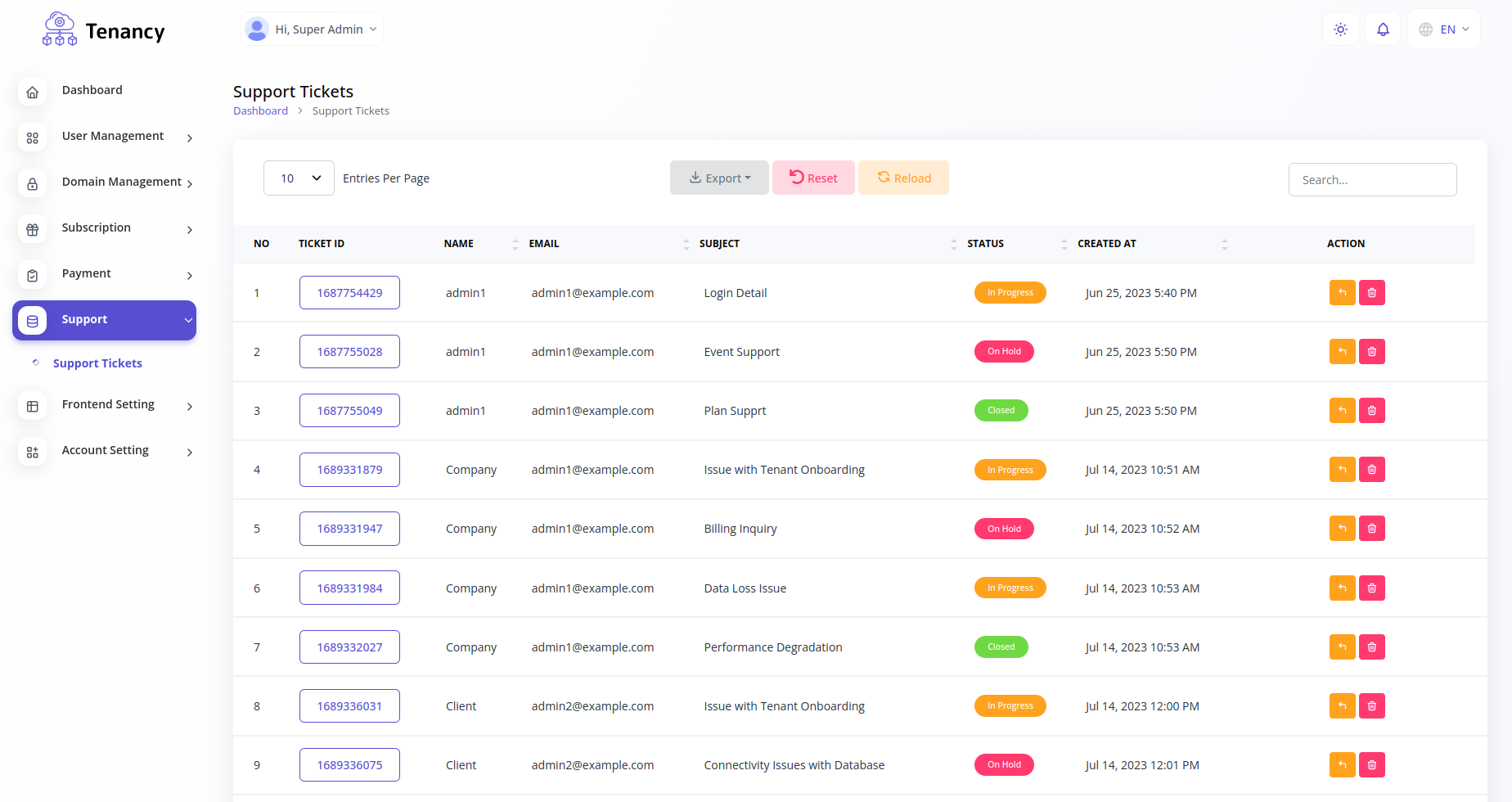
Task: Click the Domain Management lock icon
Action: pyautogui.click(x=33, y=184)
